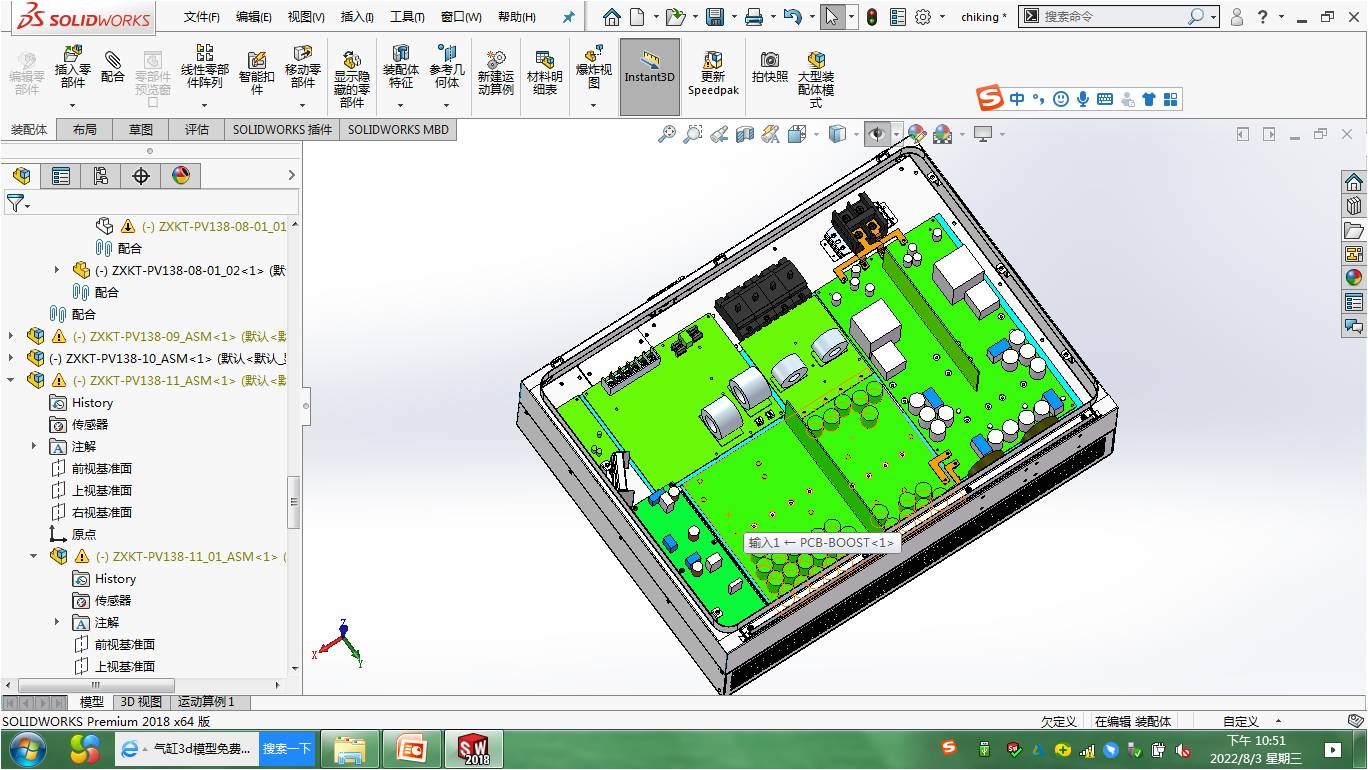This screenshot has width=1368, height=770.
Task: Click the Apply Scene icon
Action: [x=942, y=134]
